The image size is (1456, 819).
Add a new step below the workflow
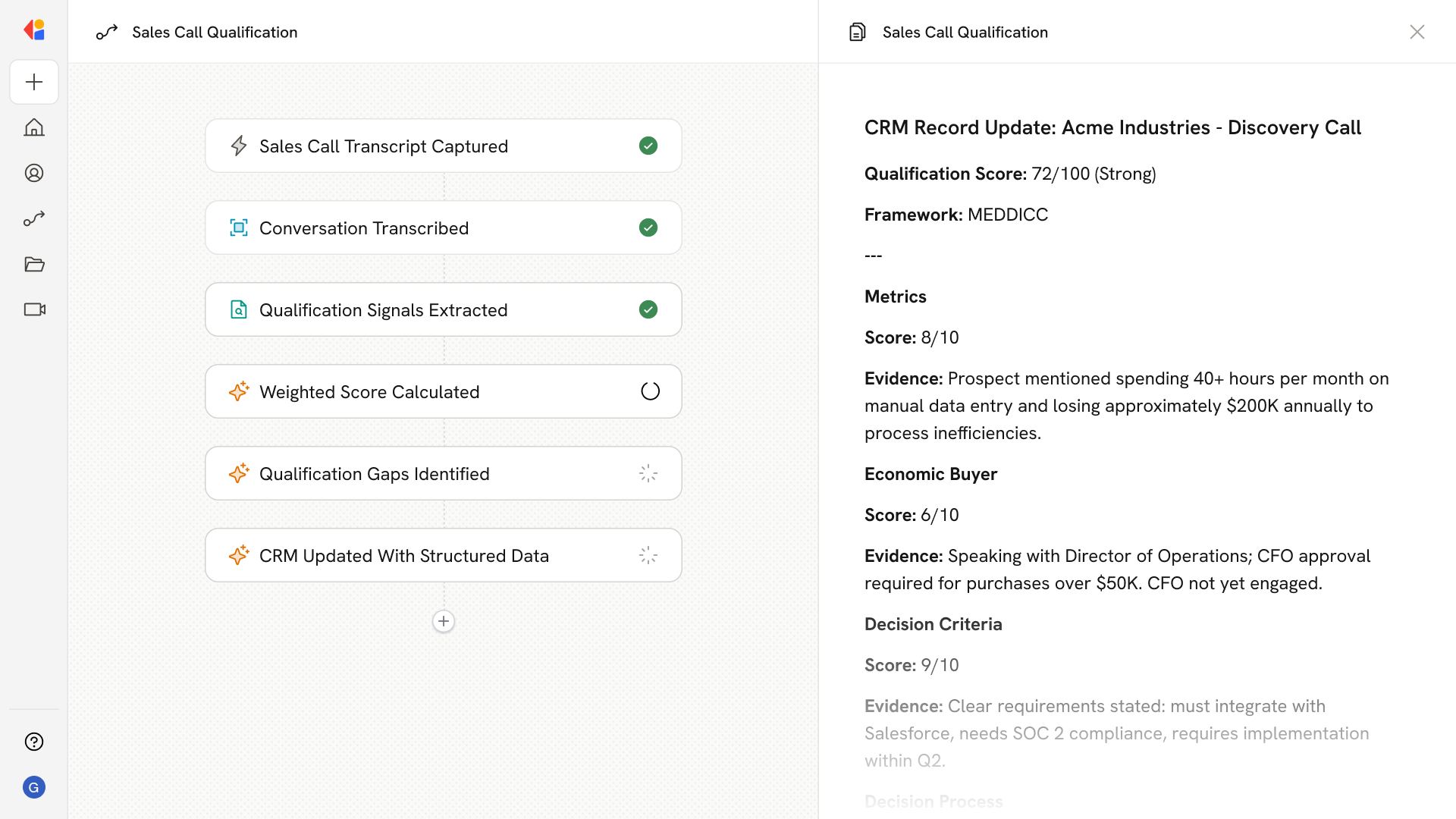click(444, 621)
